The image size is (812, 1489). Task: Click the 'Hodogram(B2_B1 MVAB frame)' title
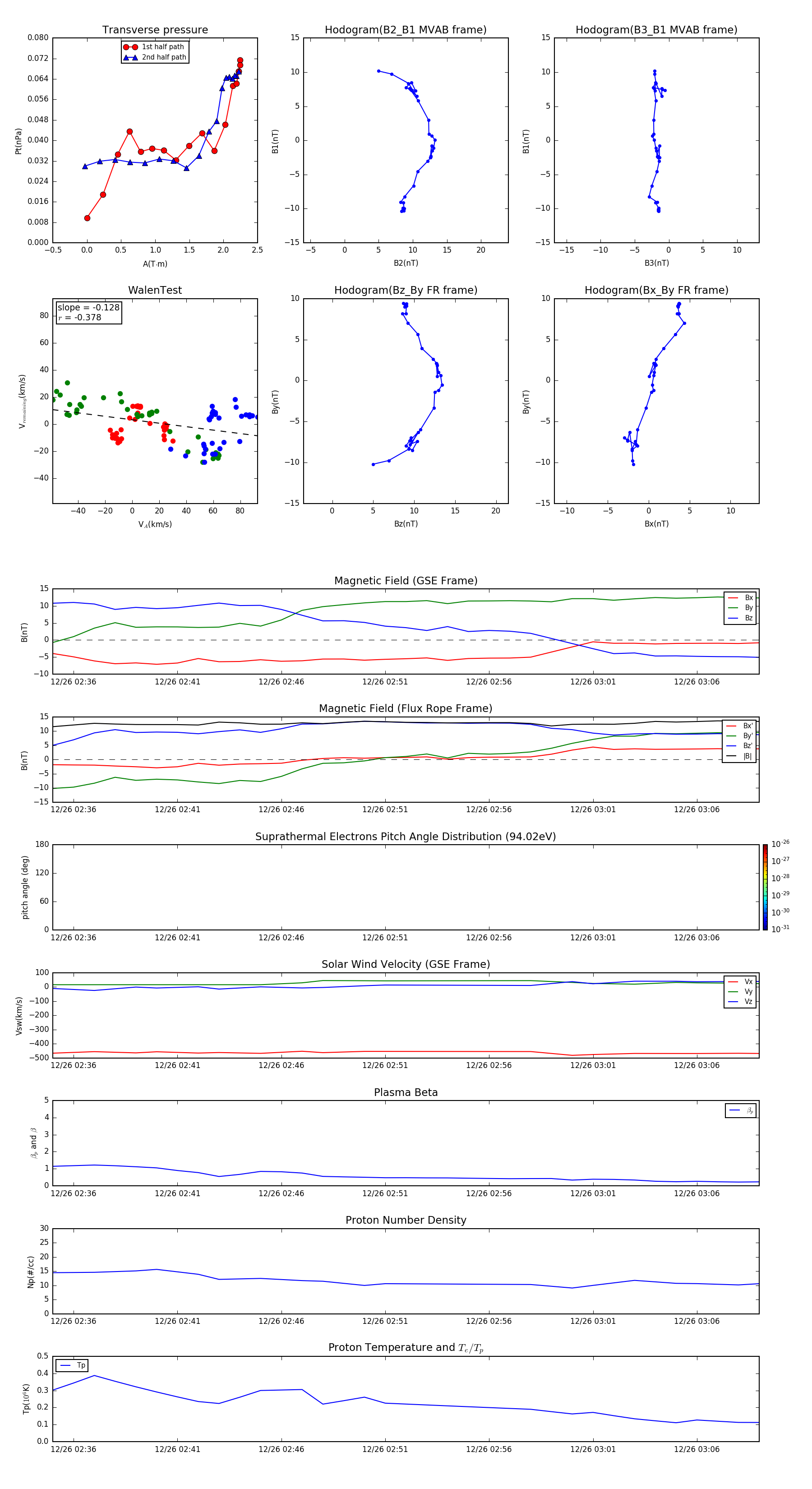pos(405,30)
